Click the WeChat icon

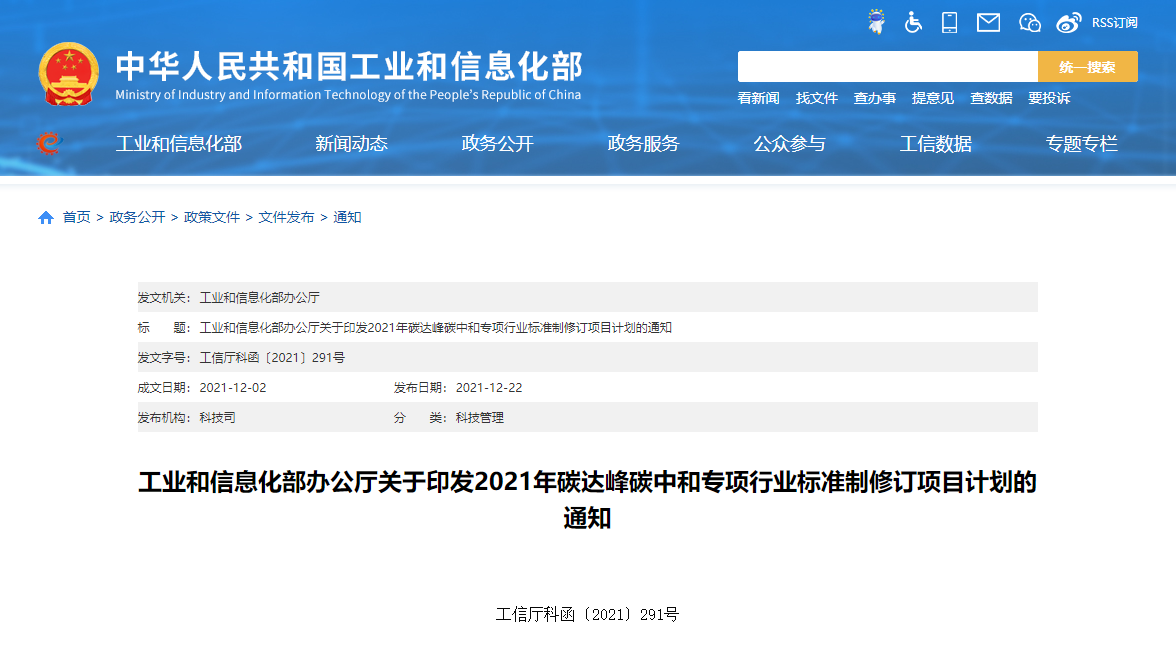(x=1029, y=22)
